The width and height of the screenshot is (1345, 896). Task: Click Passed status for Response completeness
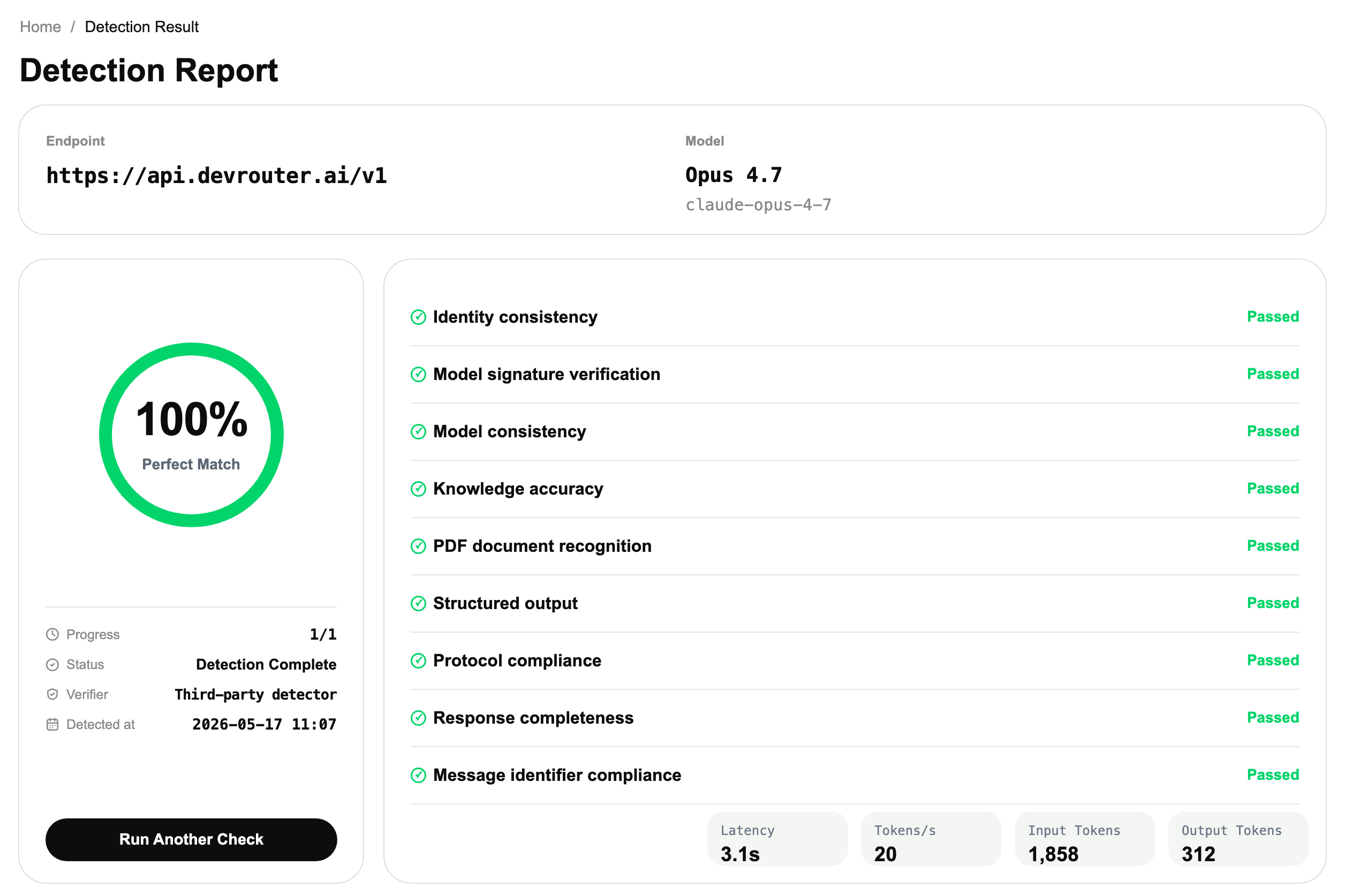point(1272,717)
